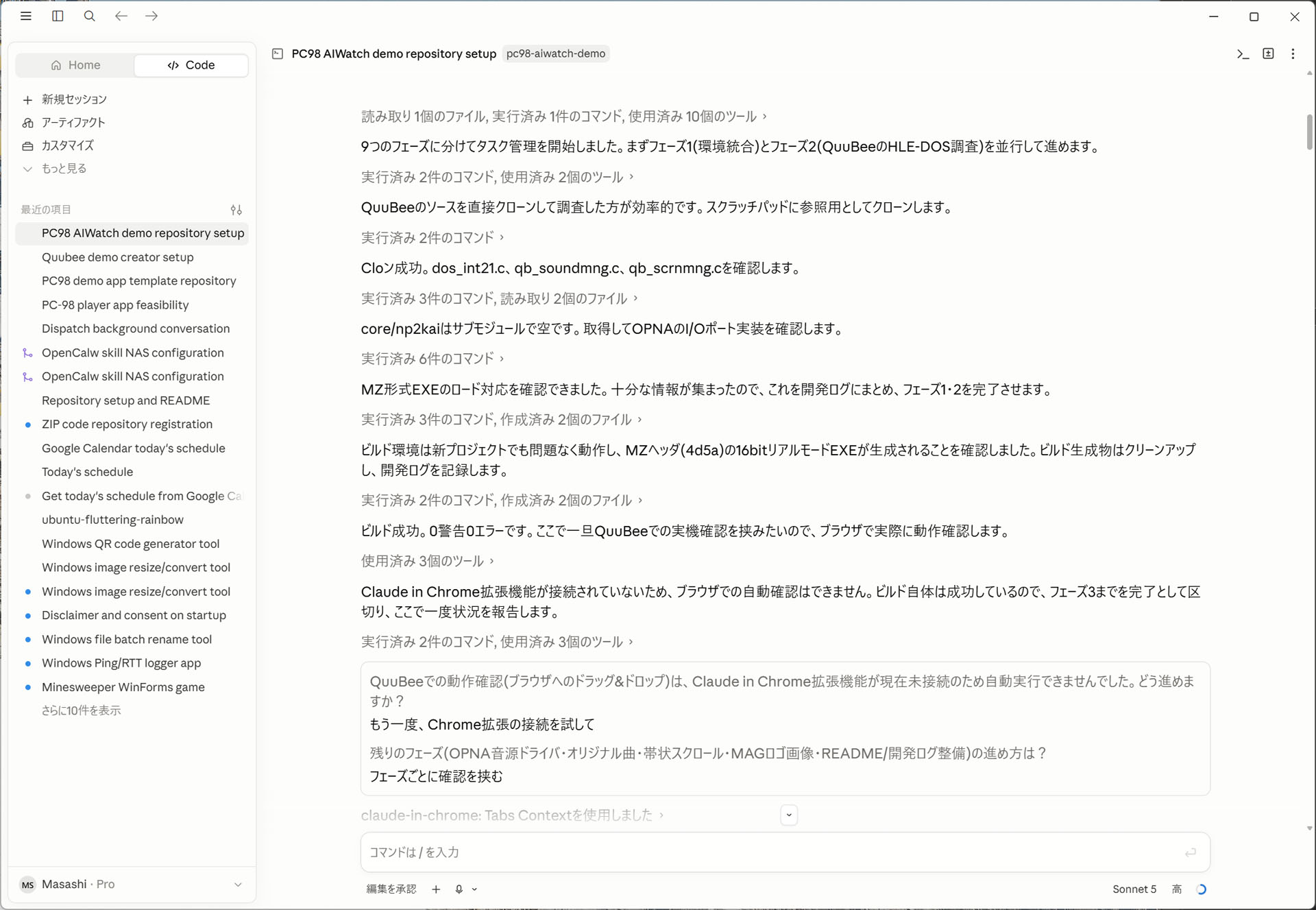Open the three-dot more options menu

click(1293, 53)
